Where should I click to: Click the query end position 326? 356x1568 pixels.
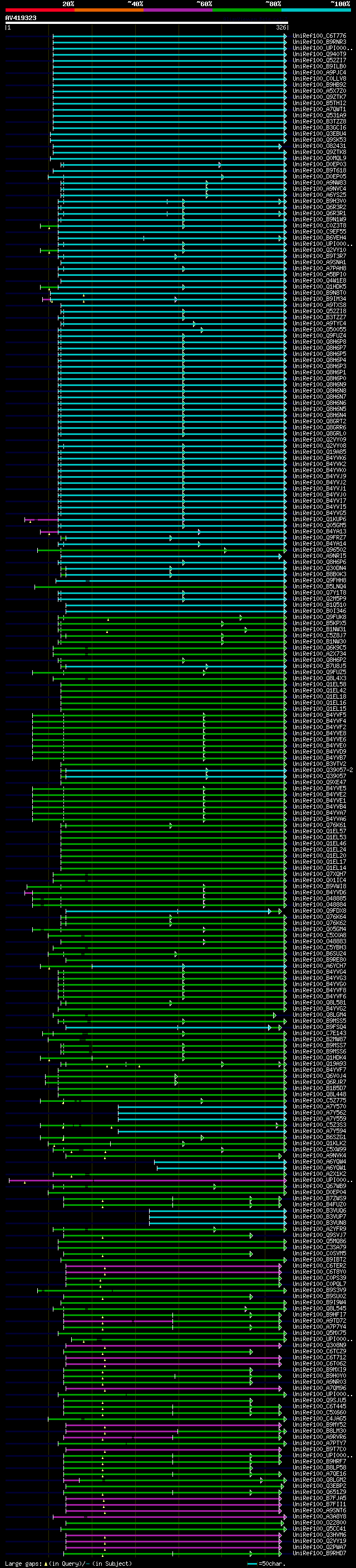coord(281,27)
